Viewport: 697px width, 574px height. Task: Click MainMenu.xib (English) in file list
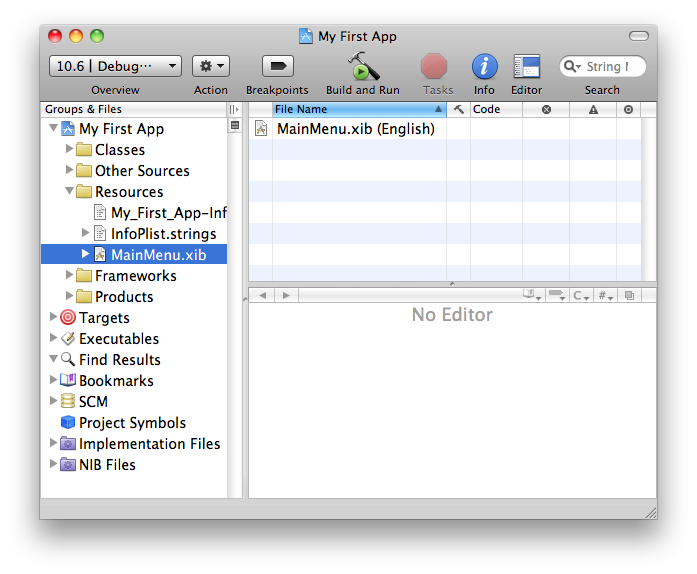pyautogui.click(x=355, y=129)
